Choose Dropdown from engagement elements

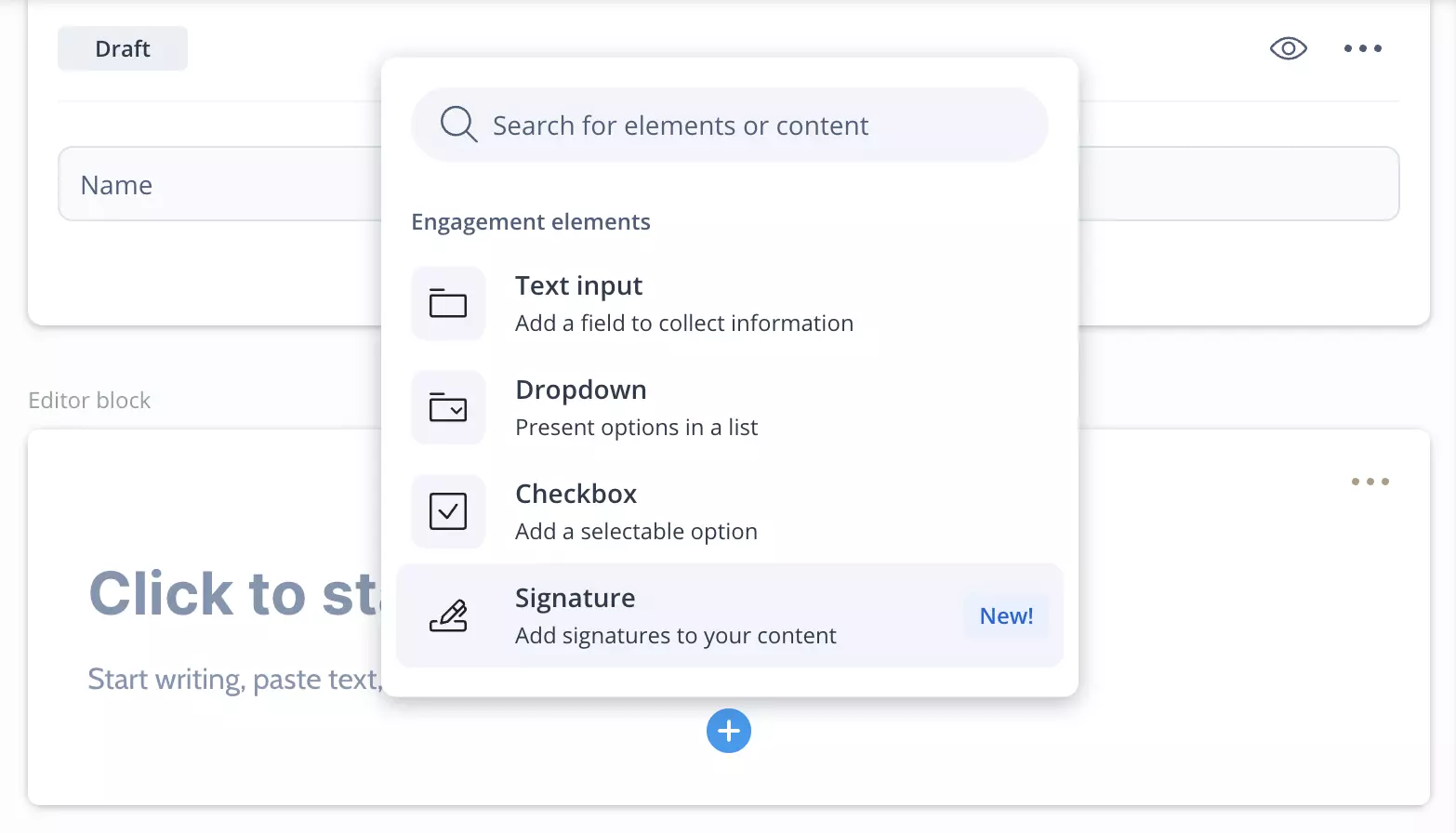tap(730, 407)
